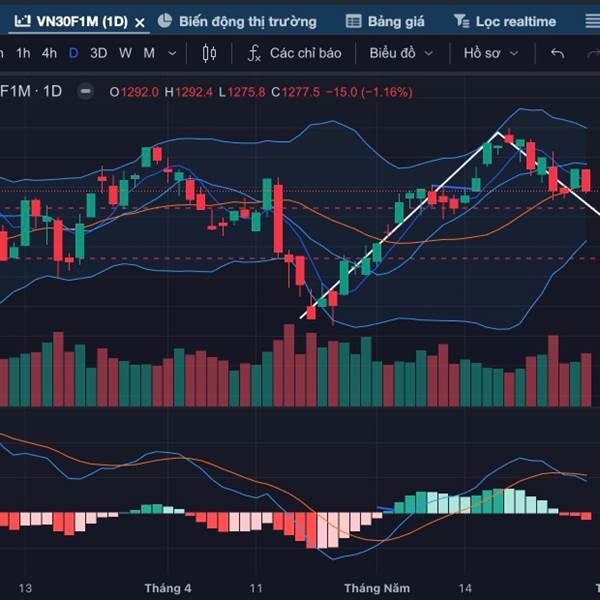This screenshot has width=600, height=600.
Task: Click the undo arrow
Action: pyautogui.click(x=557, y=53)
